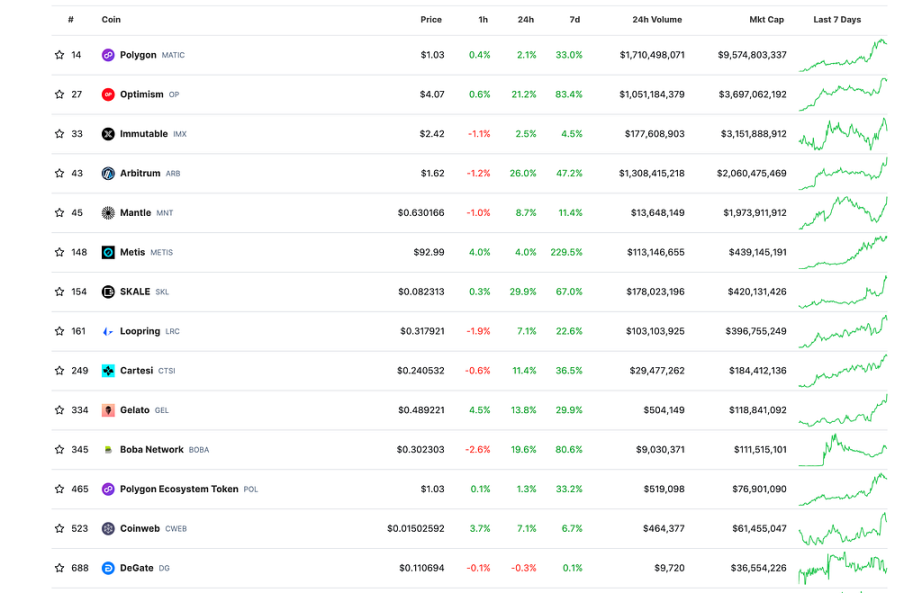
Task: Open the Mantle coin name link
Action: tap(136, 212)
